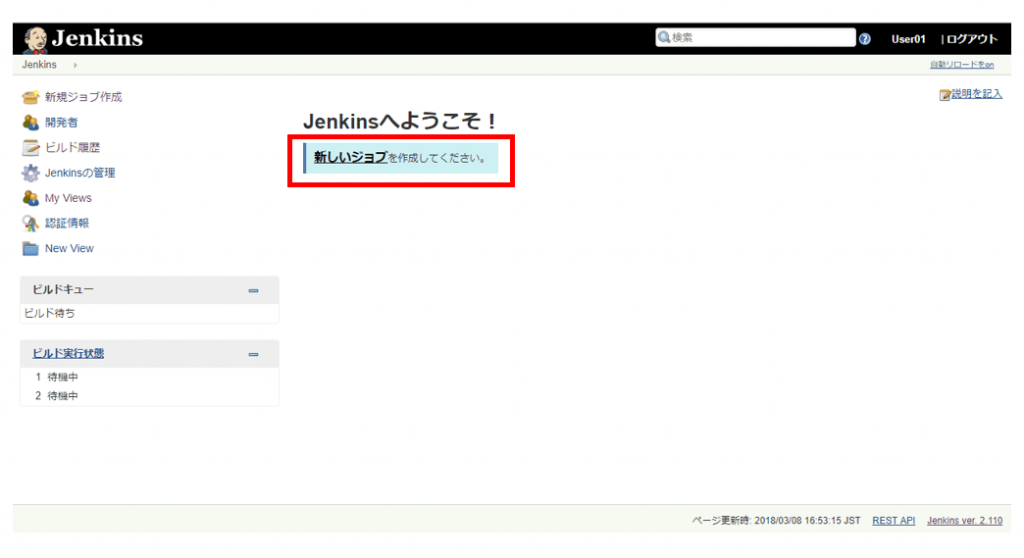Click the 認証情報 credentials icon
Screen dimensions: 1024x558
(30, 223)
